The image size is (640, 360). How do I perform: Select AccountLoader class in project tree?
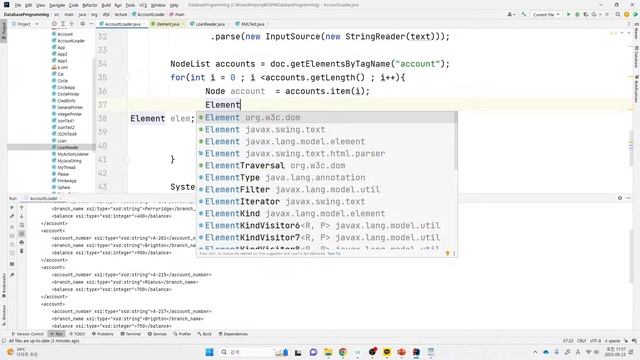click(x=68, y=41)
